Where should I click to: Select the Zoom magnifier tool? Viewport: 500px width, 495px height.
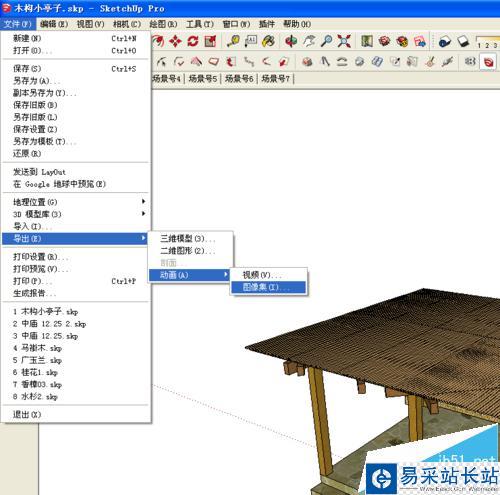click(327, 41)
